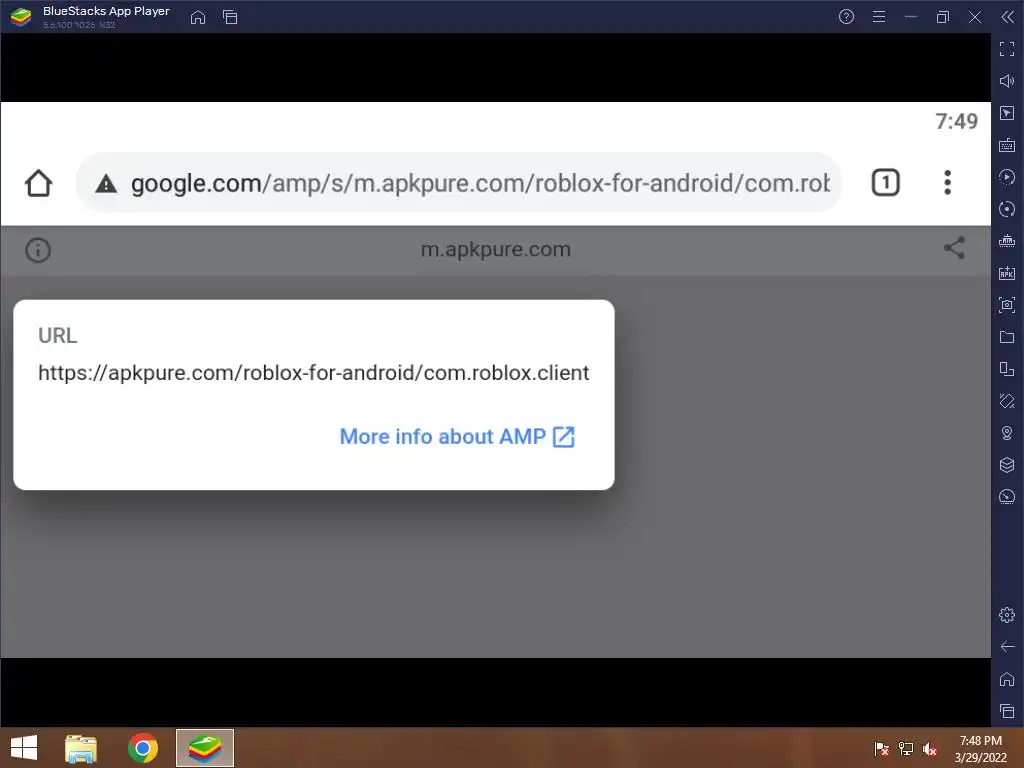This screenshot has height=768, width=1024.
Task: Toggle cursor lock in sidebar
Action: [1007, 113]
